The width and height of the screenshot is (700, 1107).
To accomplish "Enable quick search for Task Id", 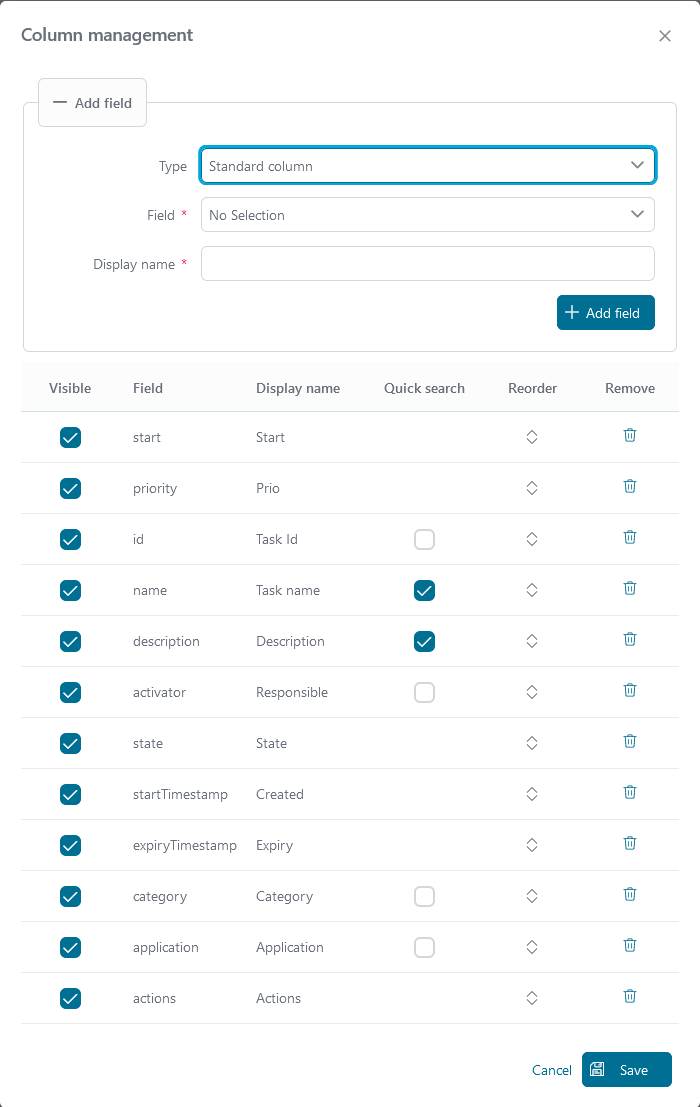I will coord(424,539).
